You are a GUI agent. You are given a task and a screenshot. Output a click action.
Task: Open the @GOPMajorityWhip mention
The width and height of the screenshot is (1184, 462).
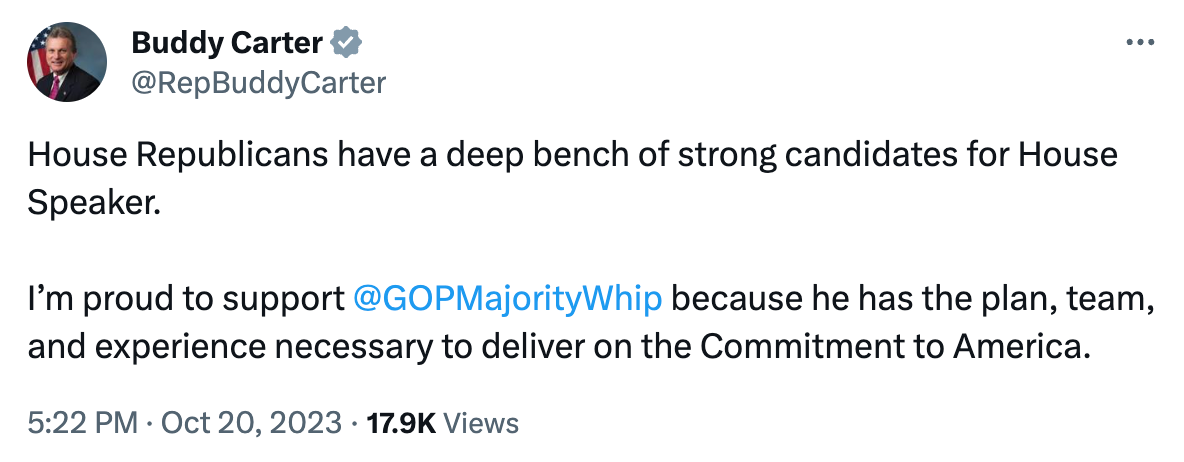click(x=508, y=298)
